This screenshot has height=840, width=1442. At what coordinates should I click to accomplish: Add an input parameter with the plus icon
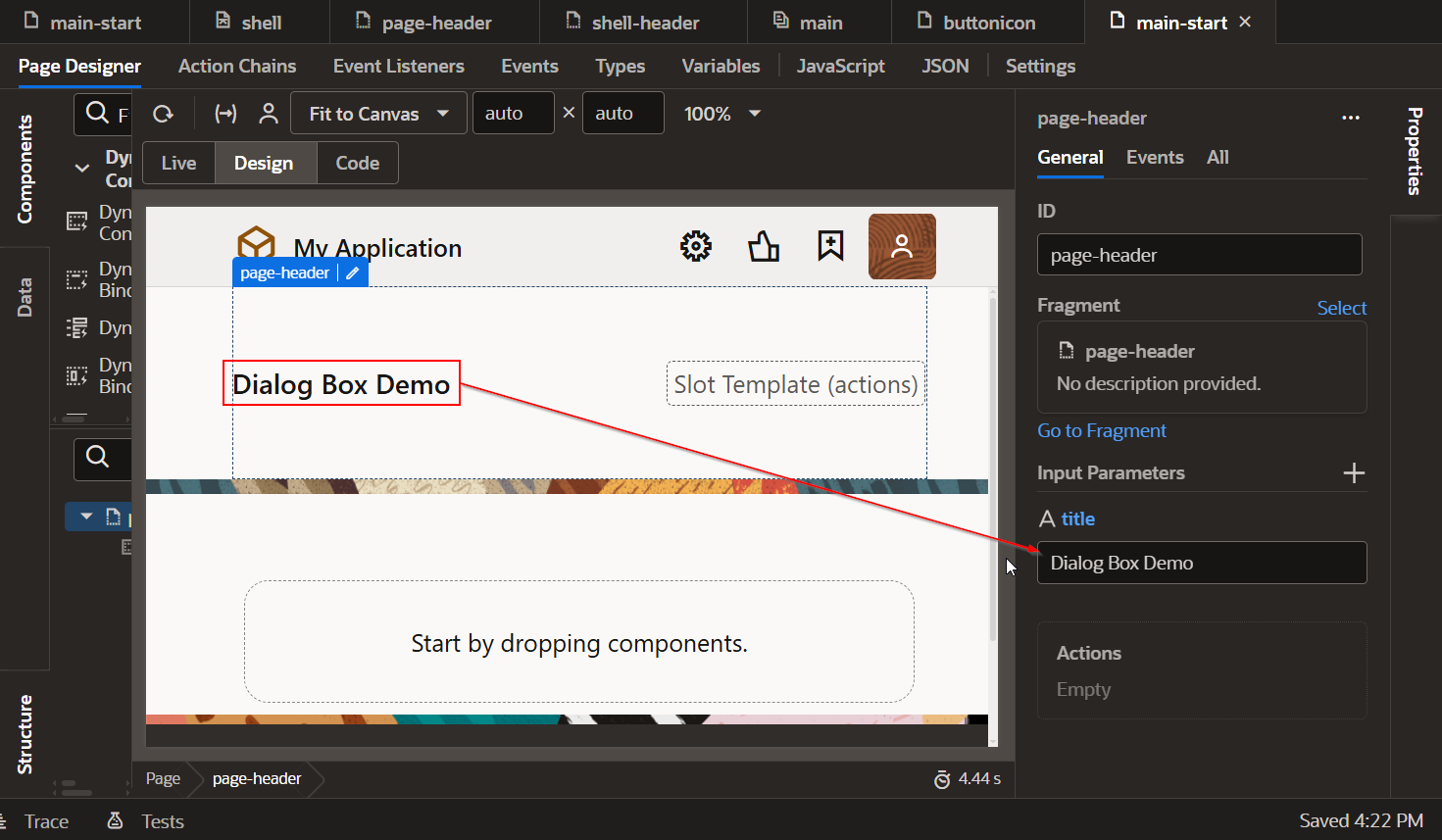click(1354, 473)
